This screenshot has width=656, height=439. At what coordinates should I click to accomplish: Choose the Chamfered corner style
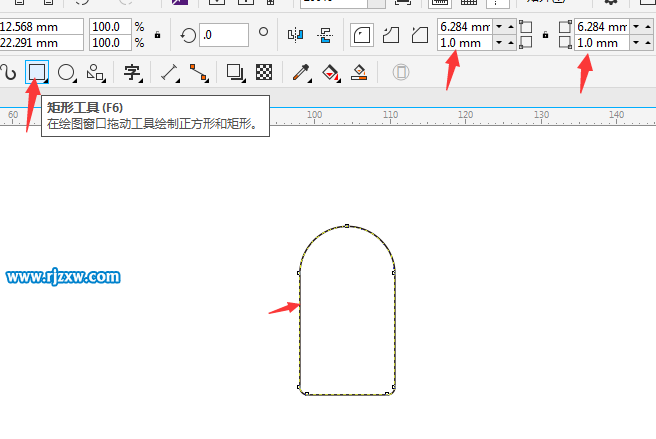point(420,35)
